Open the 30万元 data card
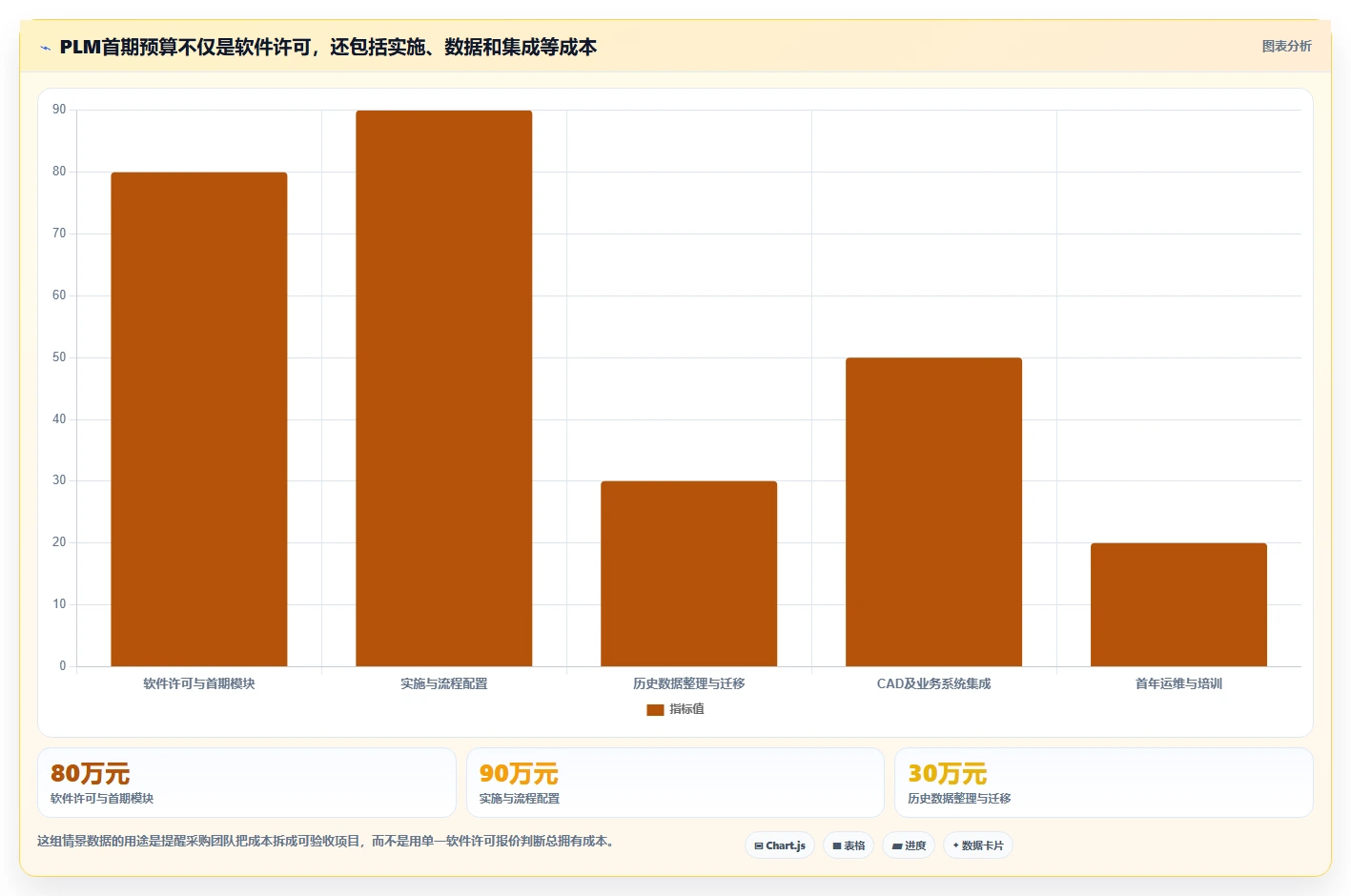This screenshot has height=896, width=1351. [x=1104, y=783]
